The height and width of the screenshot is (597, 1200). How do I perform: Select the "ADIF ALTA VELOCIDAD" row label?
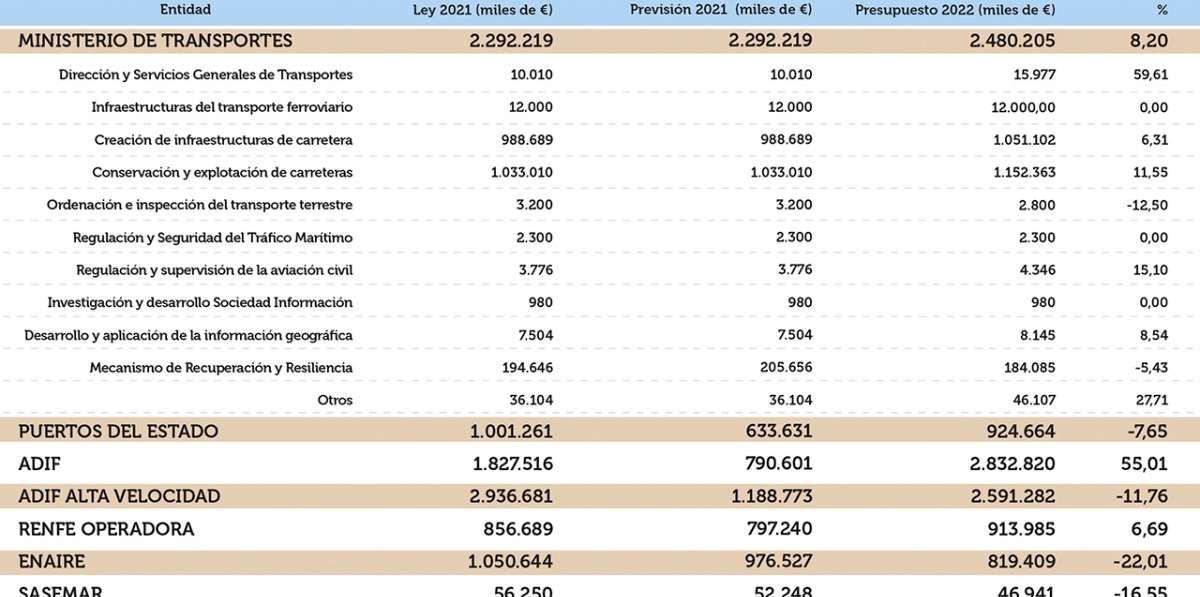[119, 496]
